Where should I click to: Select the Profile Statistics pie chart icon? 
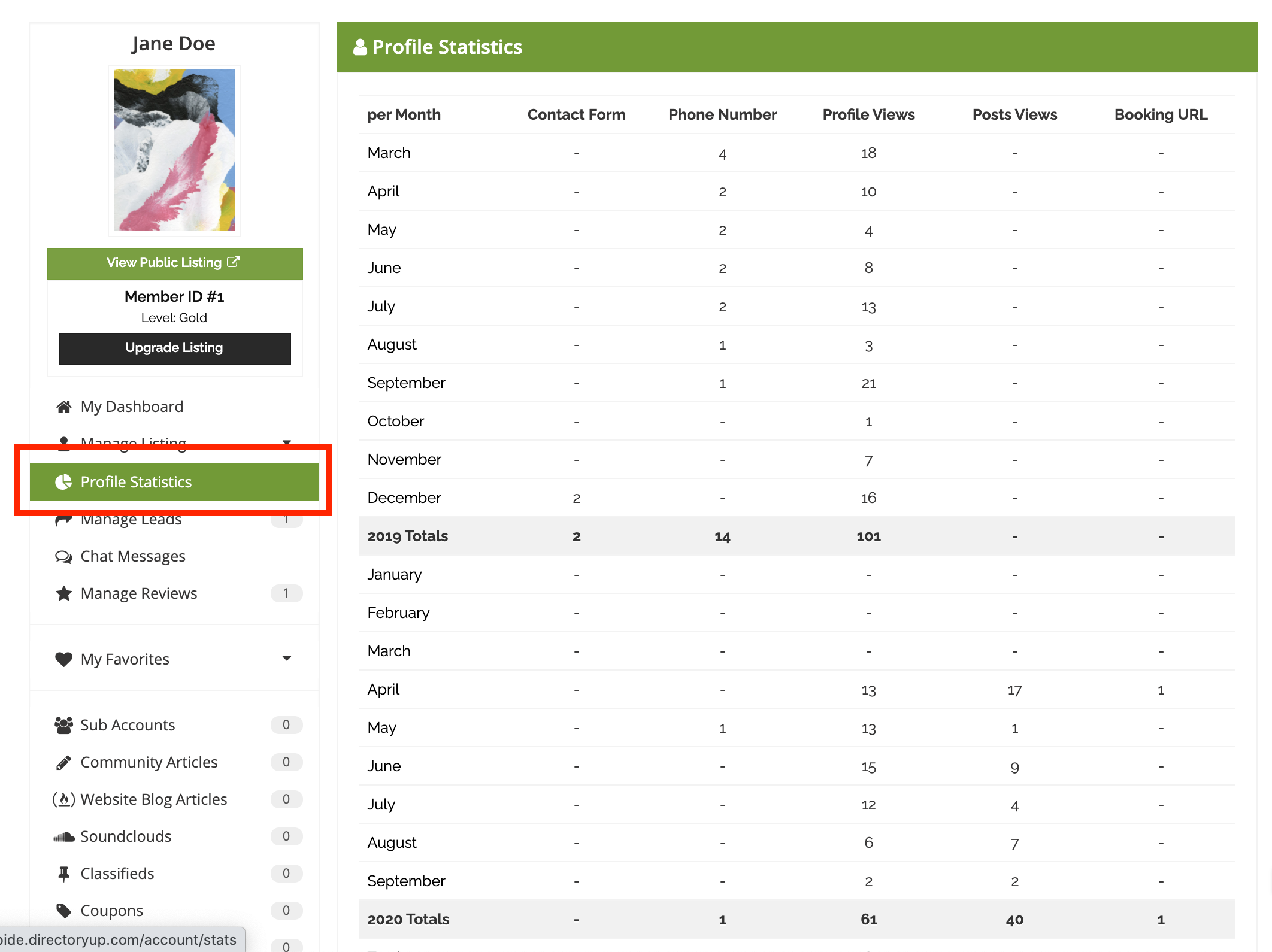pyautogui.click(x=63, y=482)
